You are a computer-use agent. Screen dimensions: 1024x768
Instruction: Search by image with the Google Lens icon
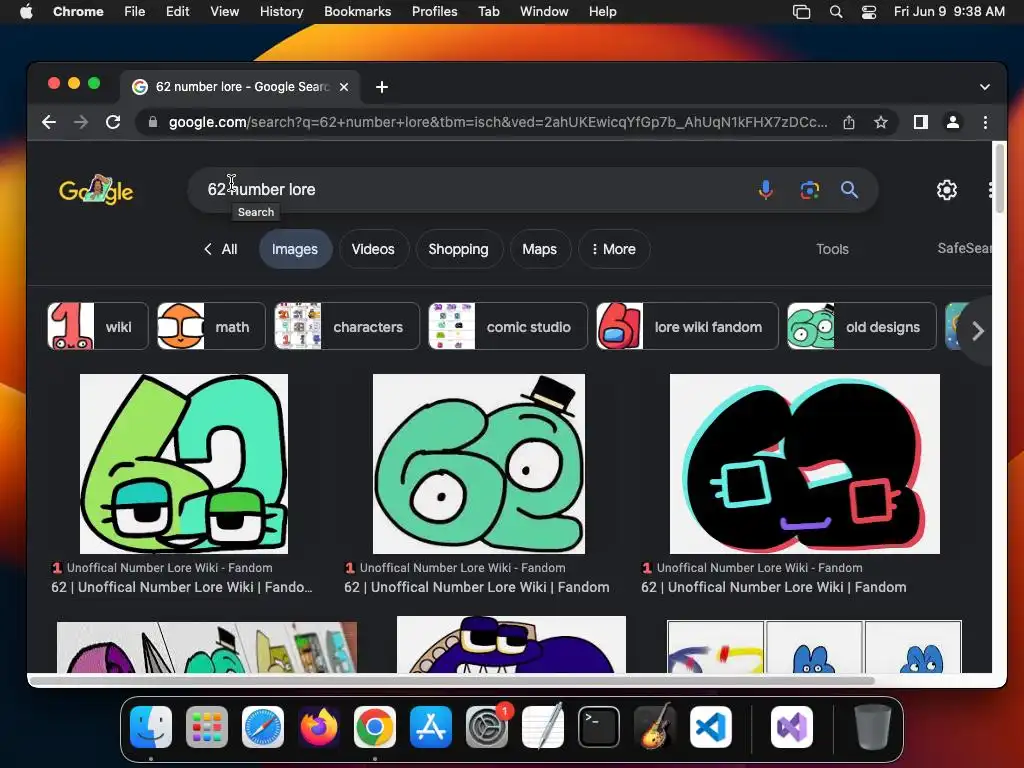pyautogui.click(x=810, y=190)
